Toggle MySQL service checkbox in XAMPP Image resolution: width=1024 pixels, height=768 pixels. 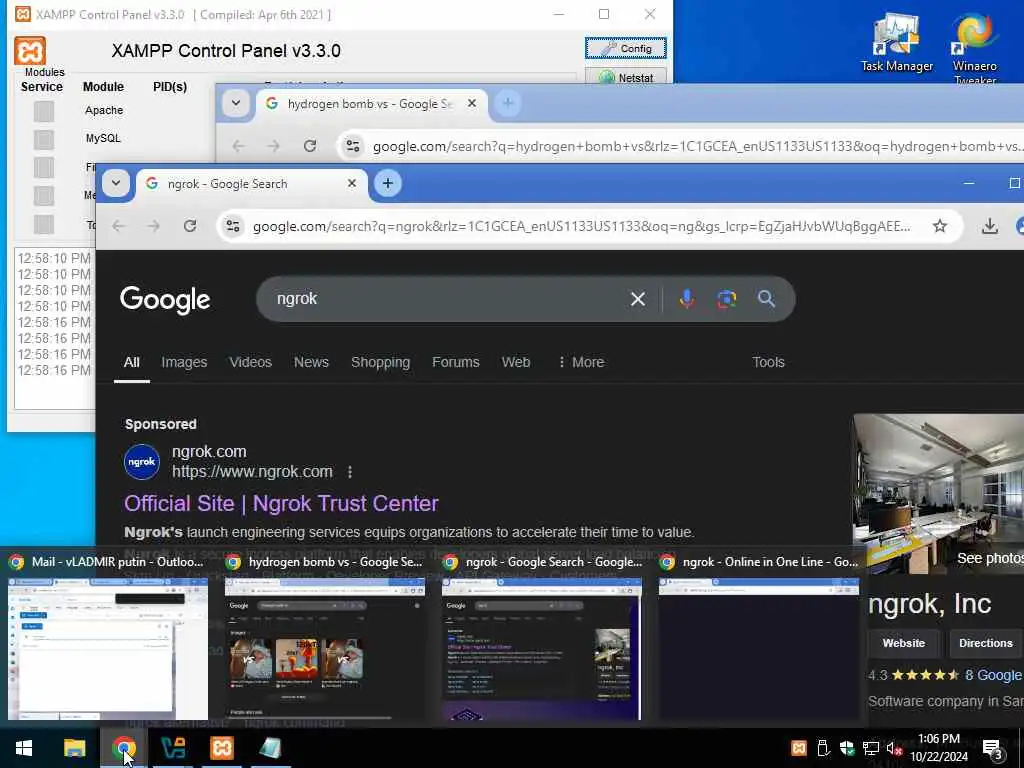[44, 139]
